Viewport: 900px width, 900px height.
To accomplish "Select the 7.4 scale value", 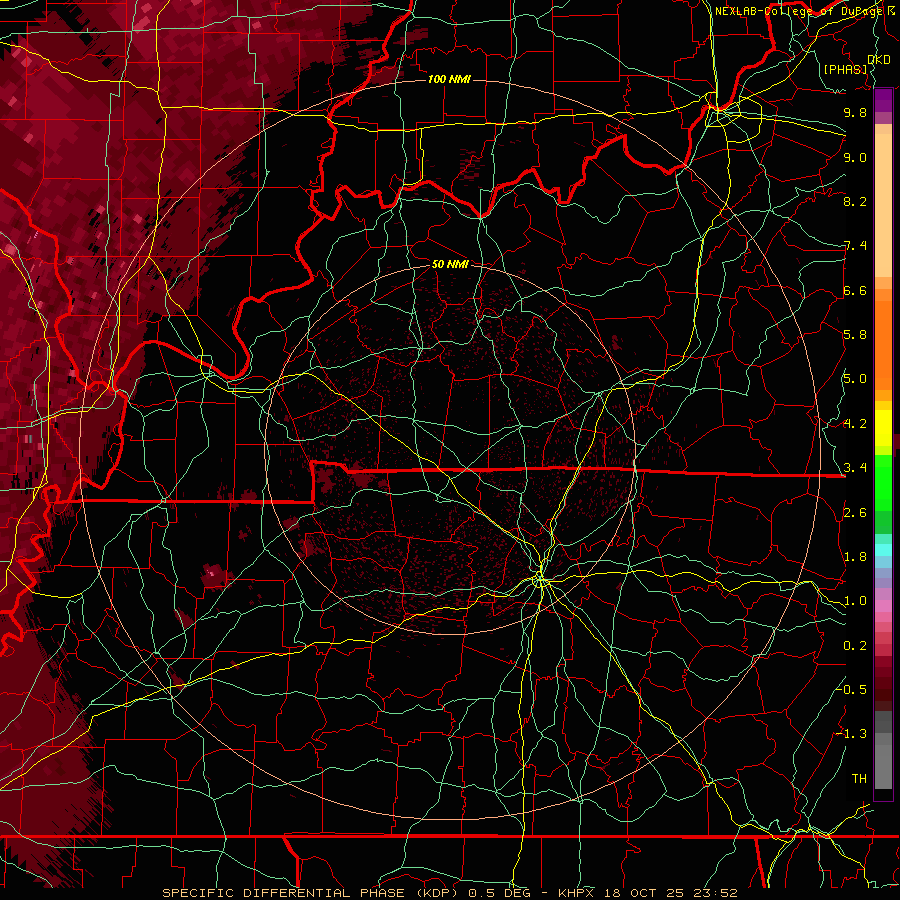I will click(x=855, y=246).
